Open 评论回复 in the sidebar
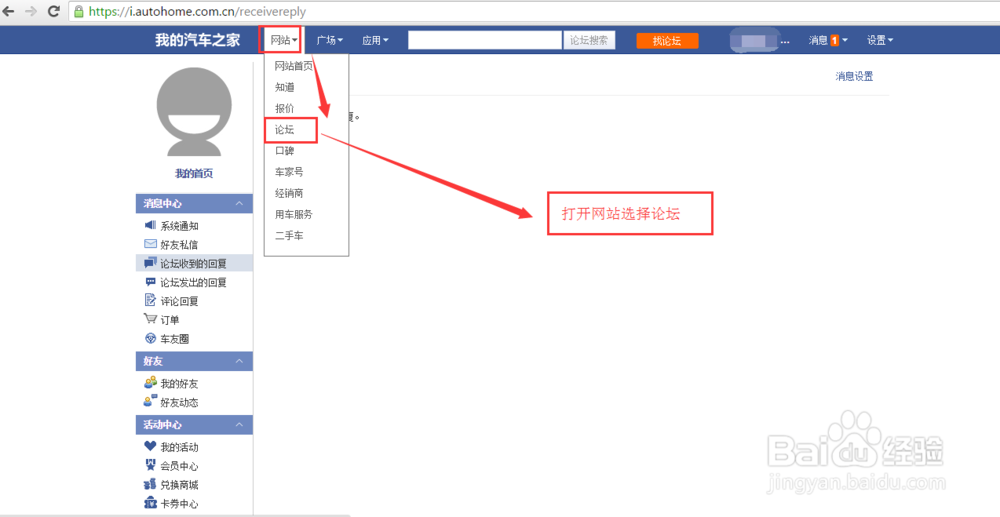1000x517 pixels. [x=179, y=301]
